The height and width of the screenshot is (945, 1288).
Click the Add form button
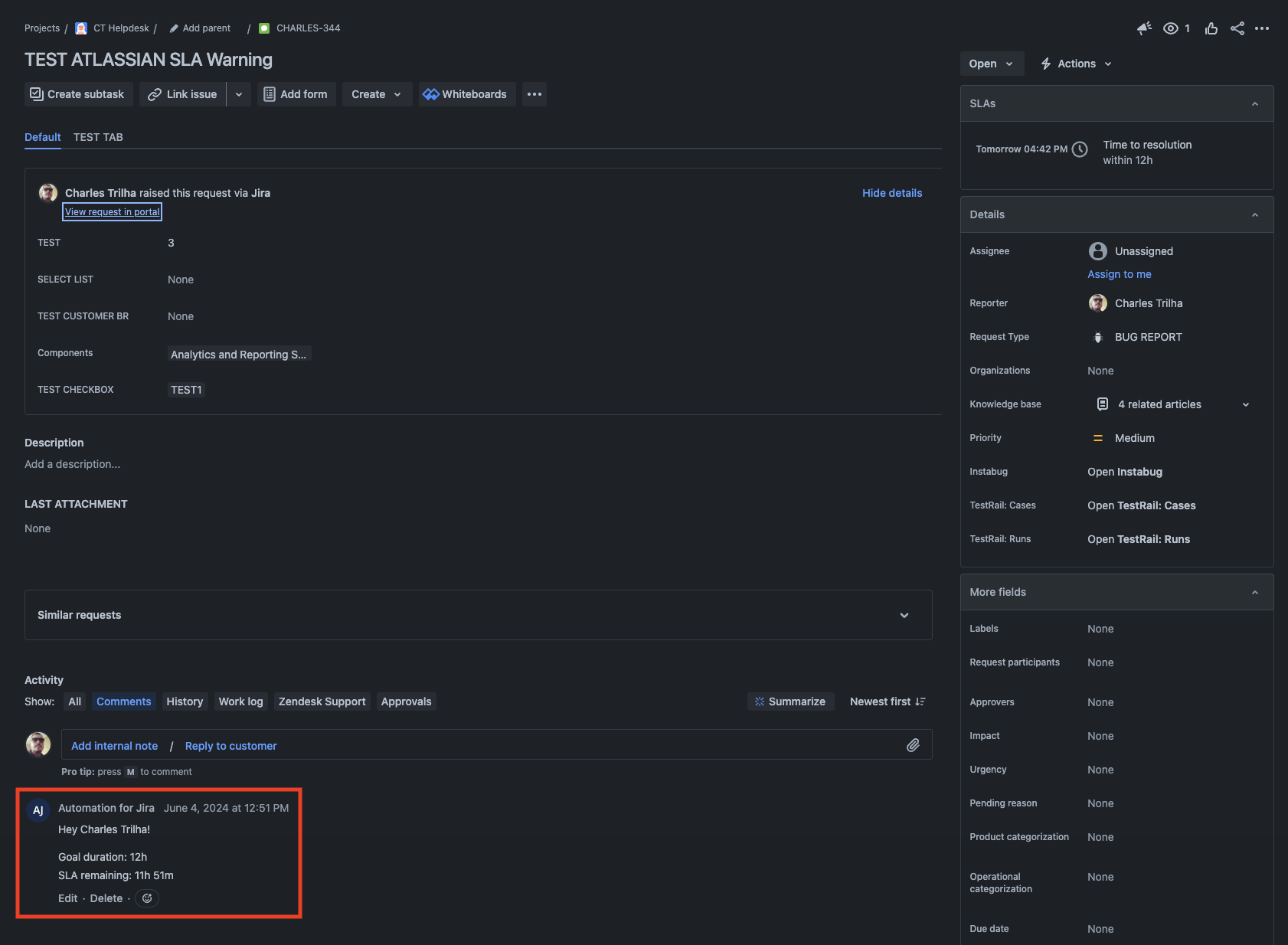tap(296, 94)
